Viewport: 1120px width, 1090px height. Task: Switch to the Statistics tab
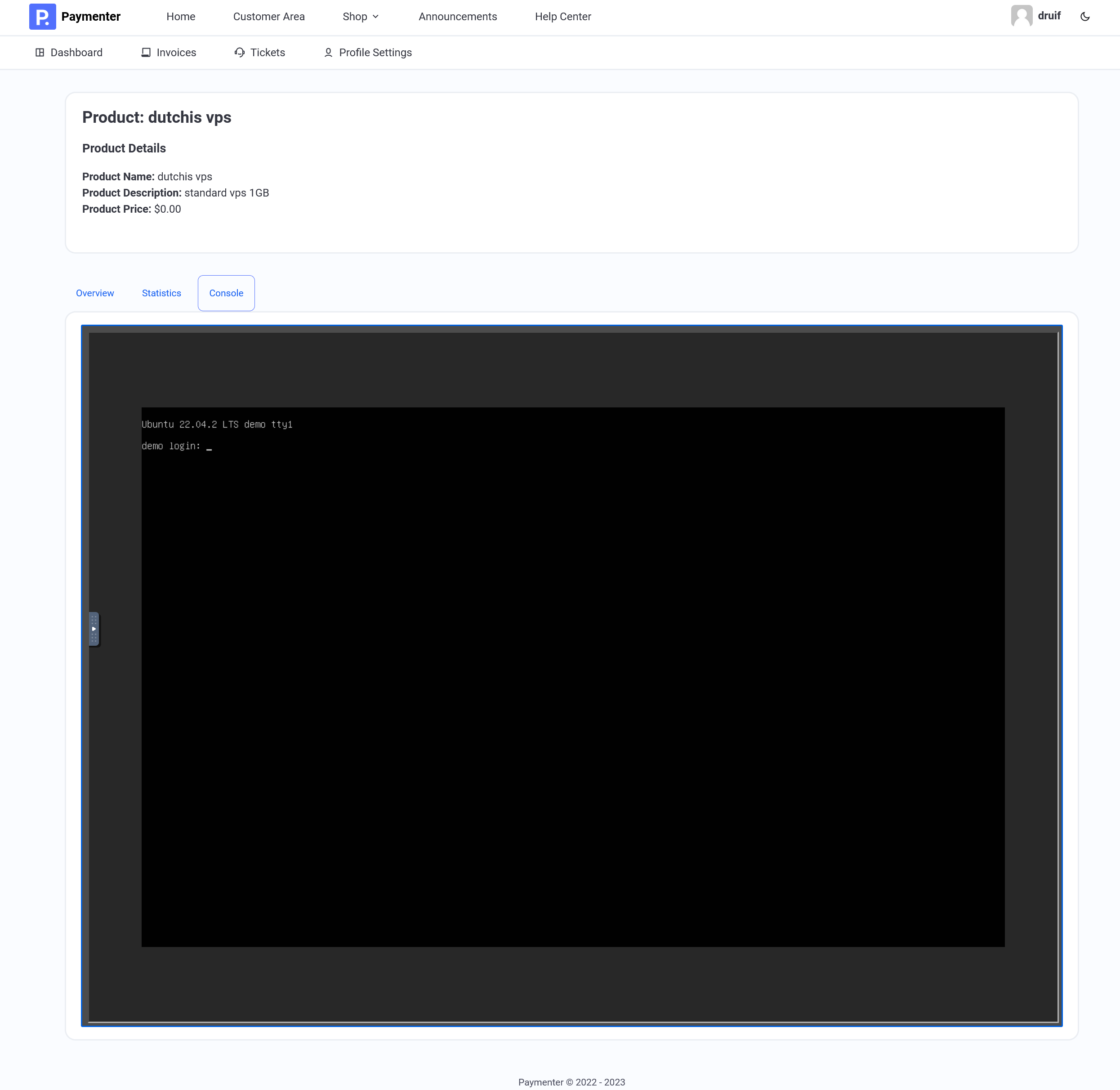pyautogui.click(x=161, y=293)
